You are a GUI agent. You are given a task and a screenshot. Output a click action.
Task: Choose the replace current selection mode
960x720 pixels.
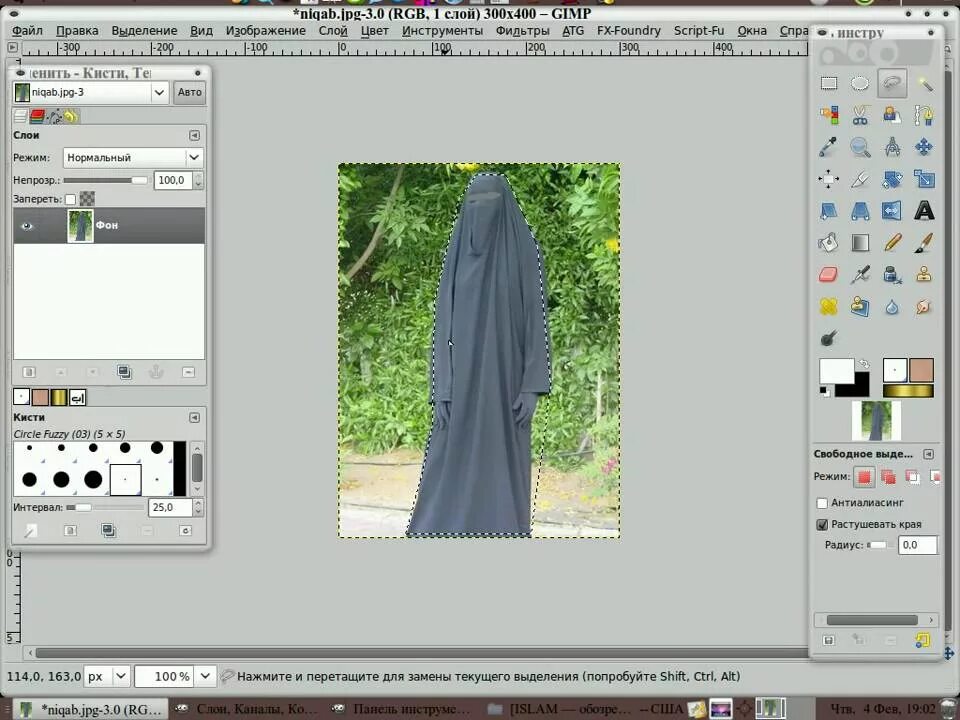pyautogui.click(x=864, y=476)
